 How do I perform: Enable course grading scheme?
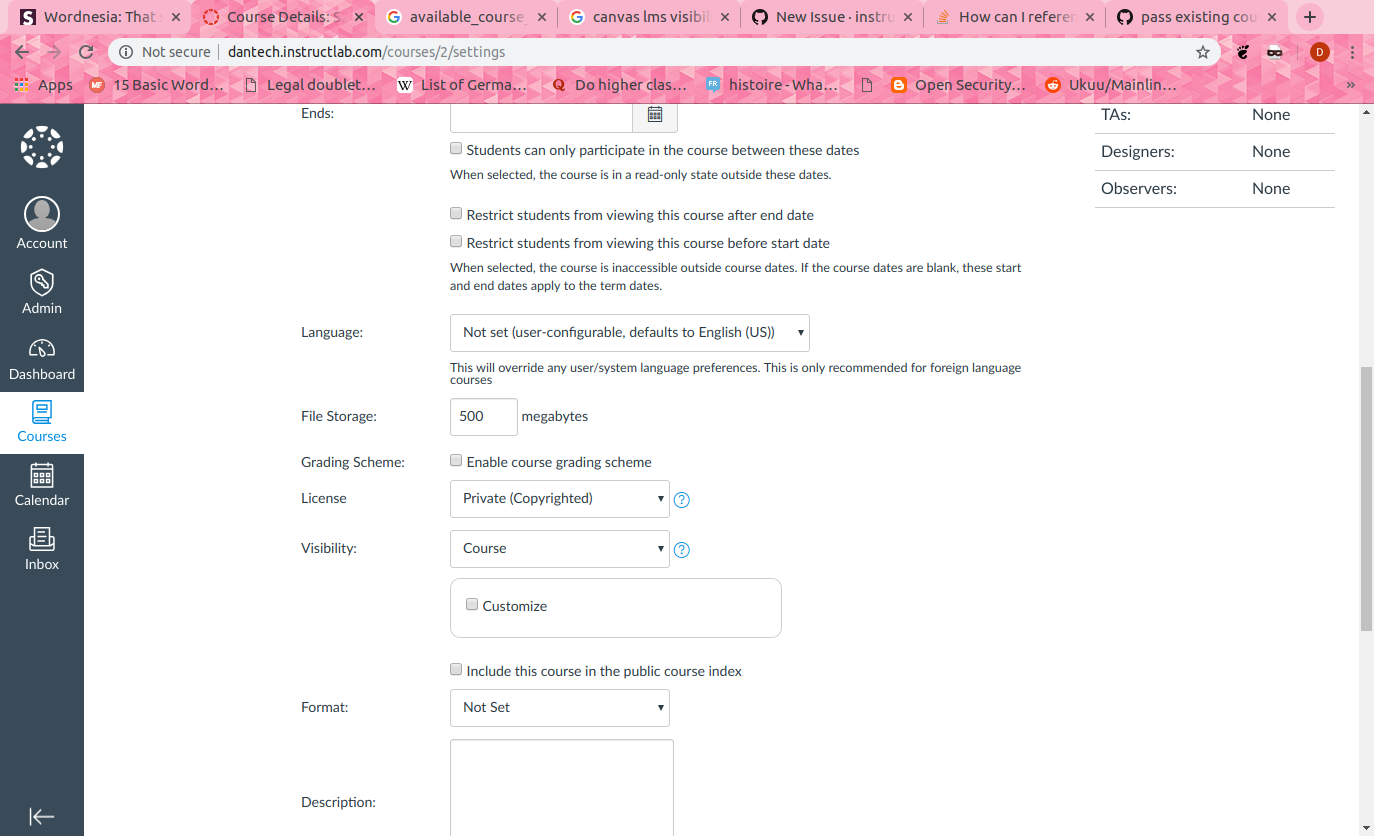(x=456, y=460)
